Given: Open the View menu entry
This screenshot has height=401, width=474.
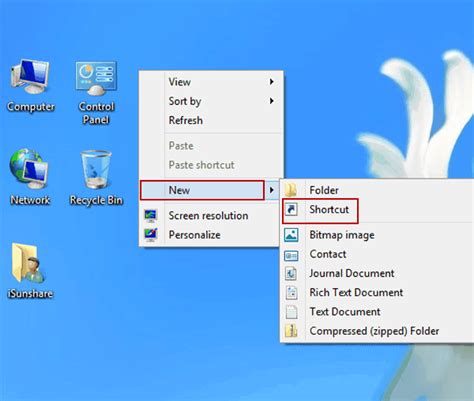Looking at the screenshot, I should tap(211, 82).
